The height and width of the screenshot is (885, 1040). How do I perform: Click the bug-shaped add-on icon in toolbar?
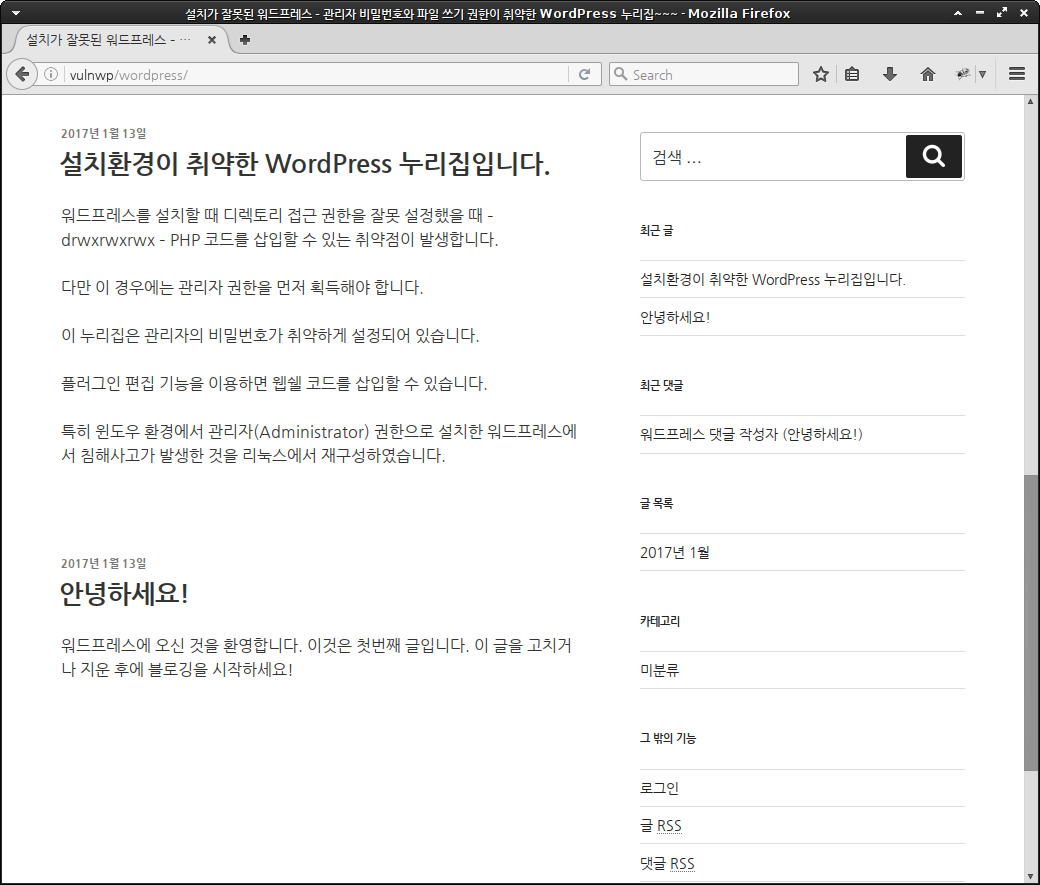tap(962, 74)
